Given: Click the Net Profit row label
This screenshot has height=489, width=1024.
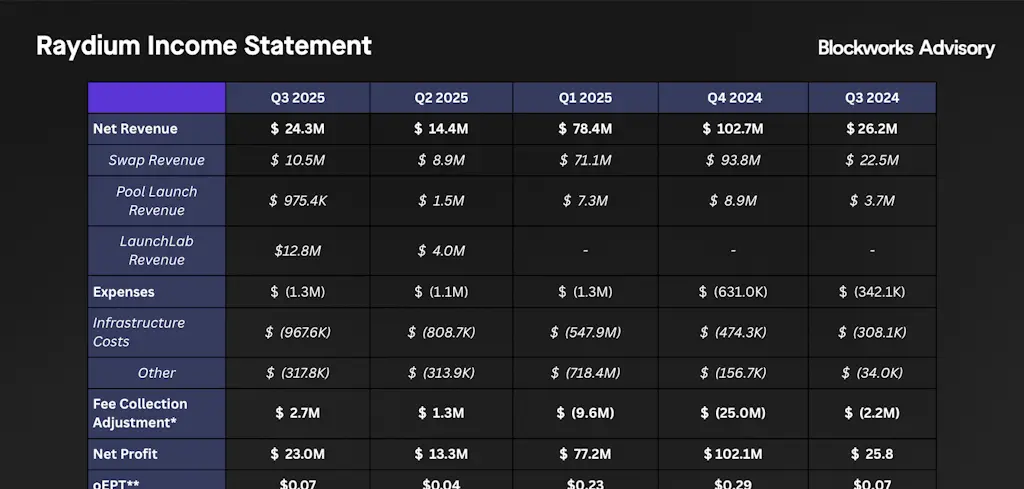Looking at the screenshot, I should click(x=125, y=454).
